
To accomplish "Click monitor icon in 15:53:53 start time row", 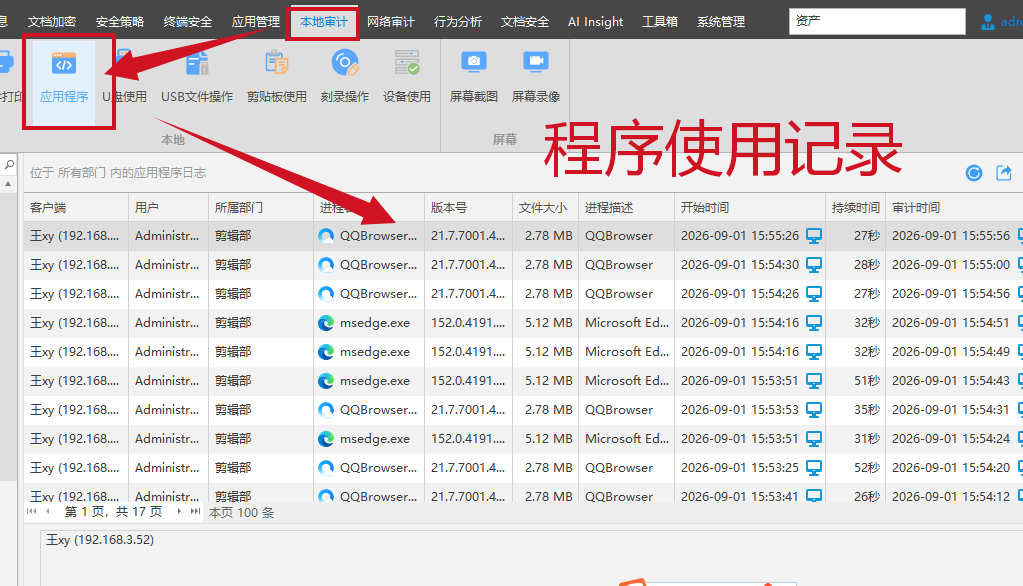I will pos(814,410).
